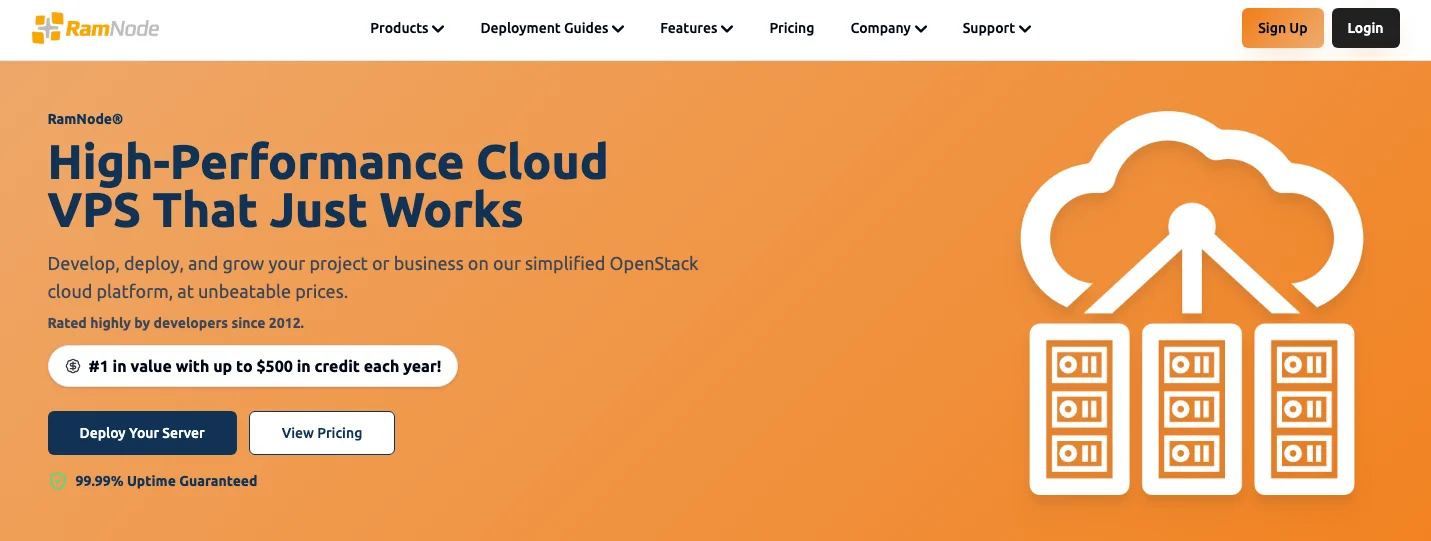Screen dimensions: 1431x541
Task: Click the 'High-Performance Cloud VPS That Just Works' heading
Action: 328,186
